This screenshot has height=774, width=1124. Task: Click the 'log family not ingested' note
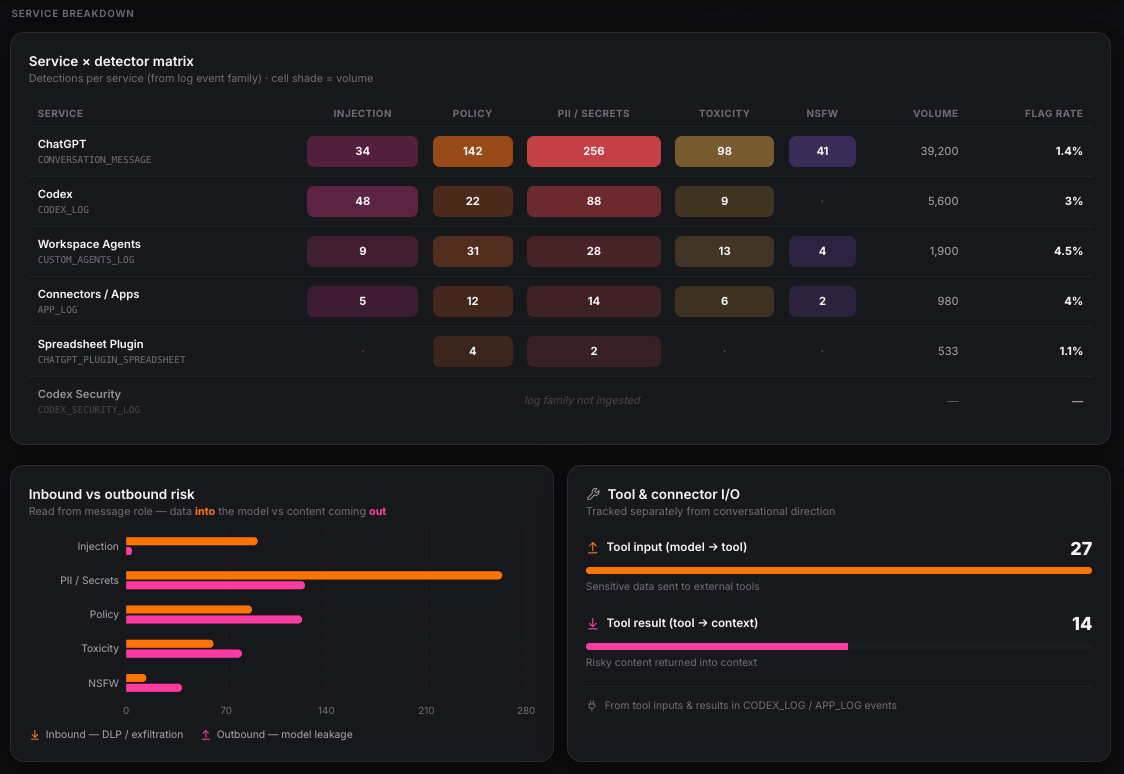click(x=582, y=401)
